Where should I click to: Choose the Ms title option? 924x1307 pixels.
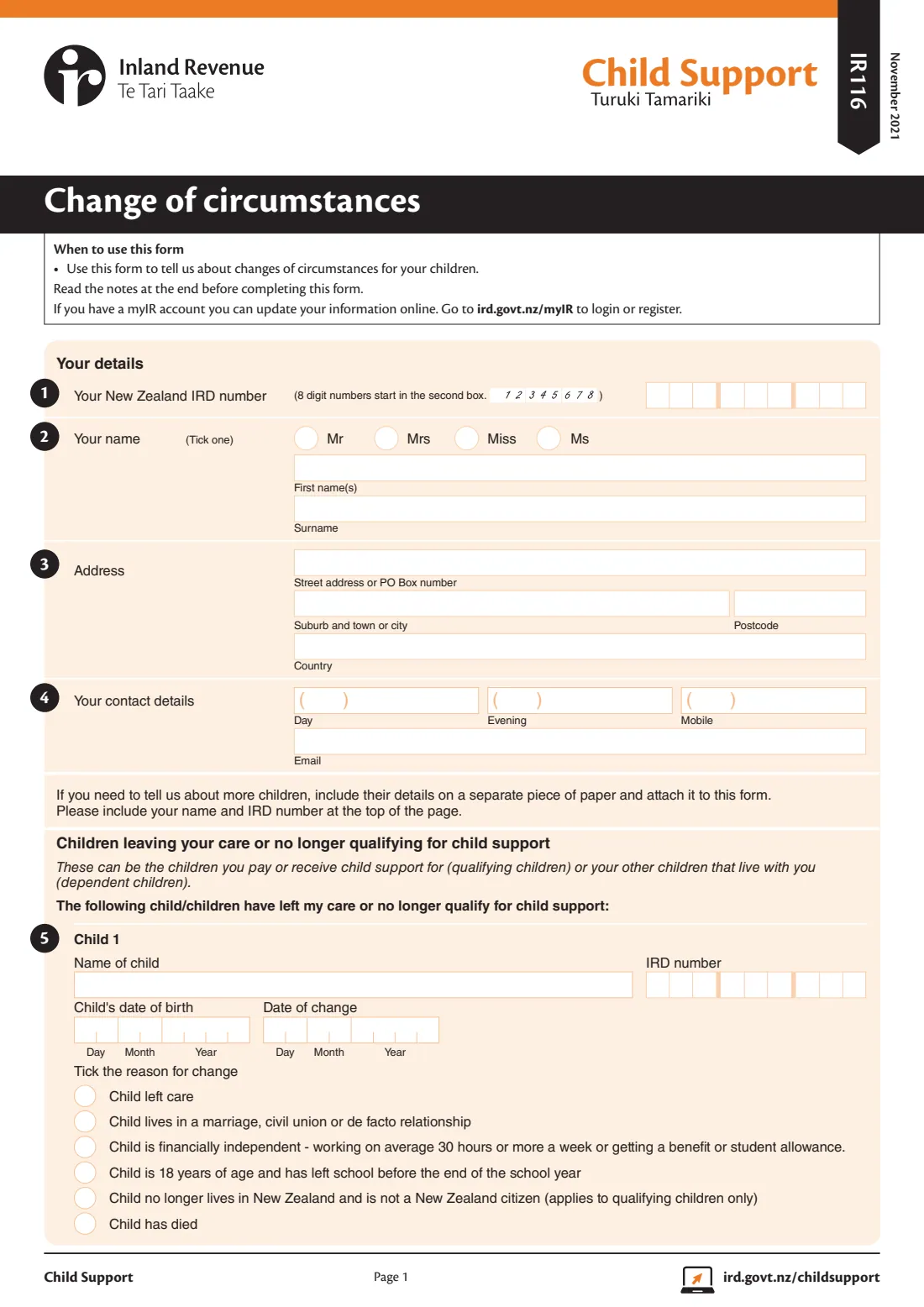pos(549,438)
